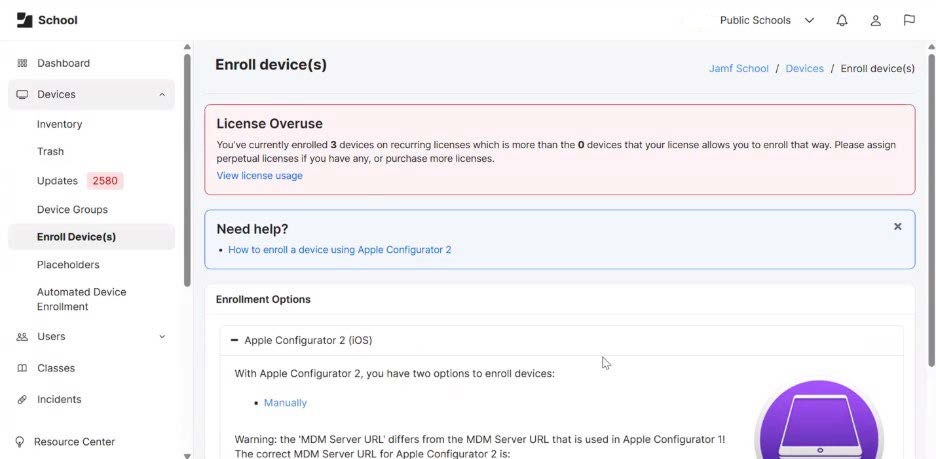This screenshot has width=936, height=459.
Task: Click the Devices monitor icon
Action: (x=22, y=94)
